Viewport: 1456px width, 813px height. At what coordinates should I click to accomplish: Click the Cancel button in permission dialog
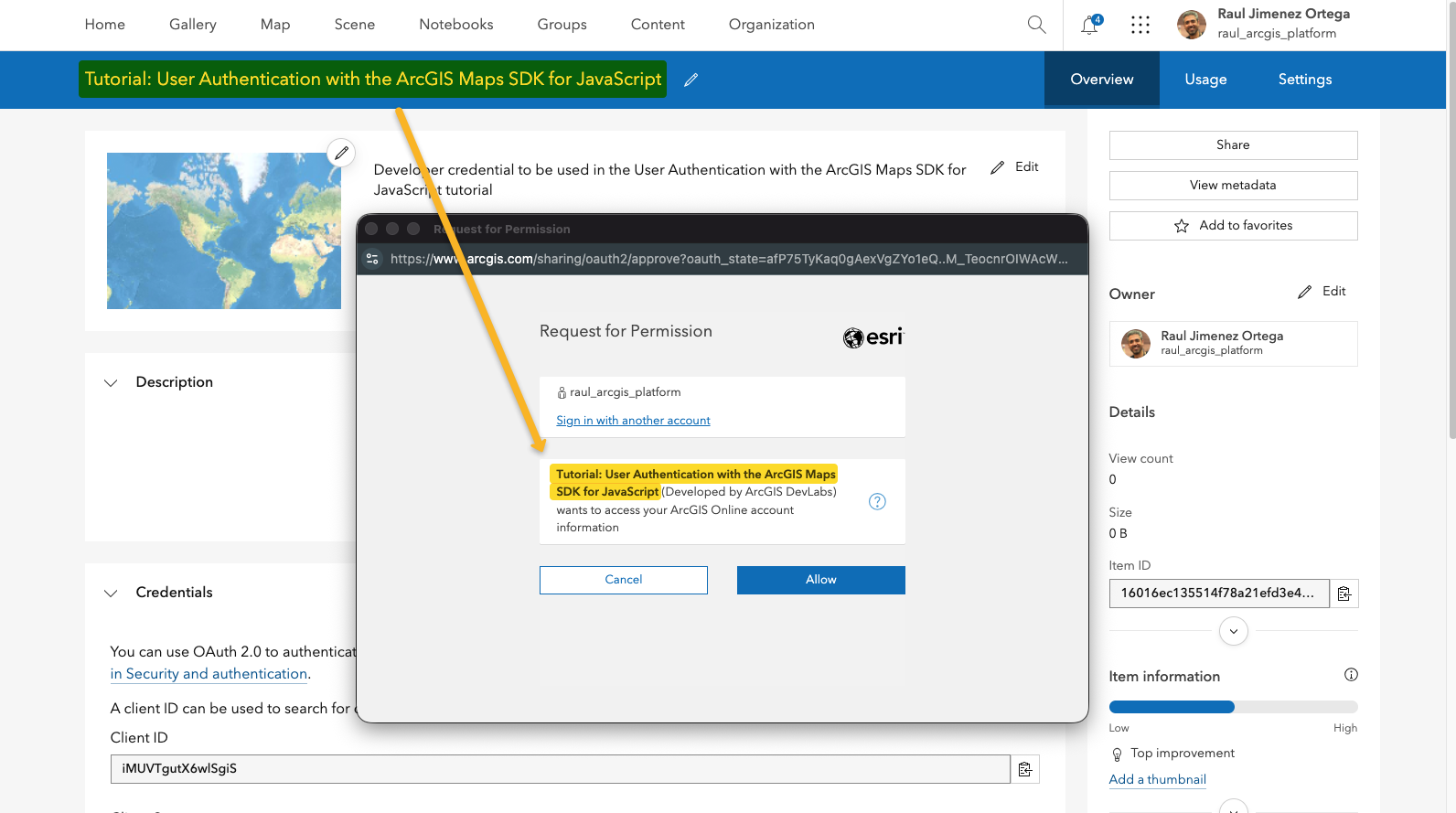(x=624, y=580)
